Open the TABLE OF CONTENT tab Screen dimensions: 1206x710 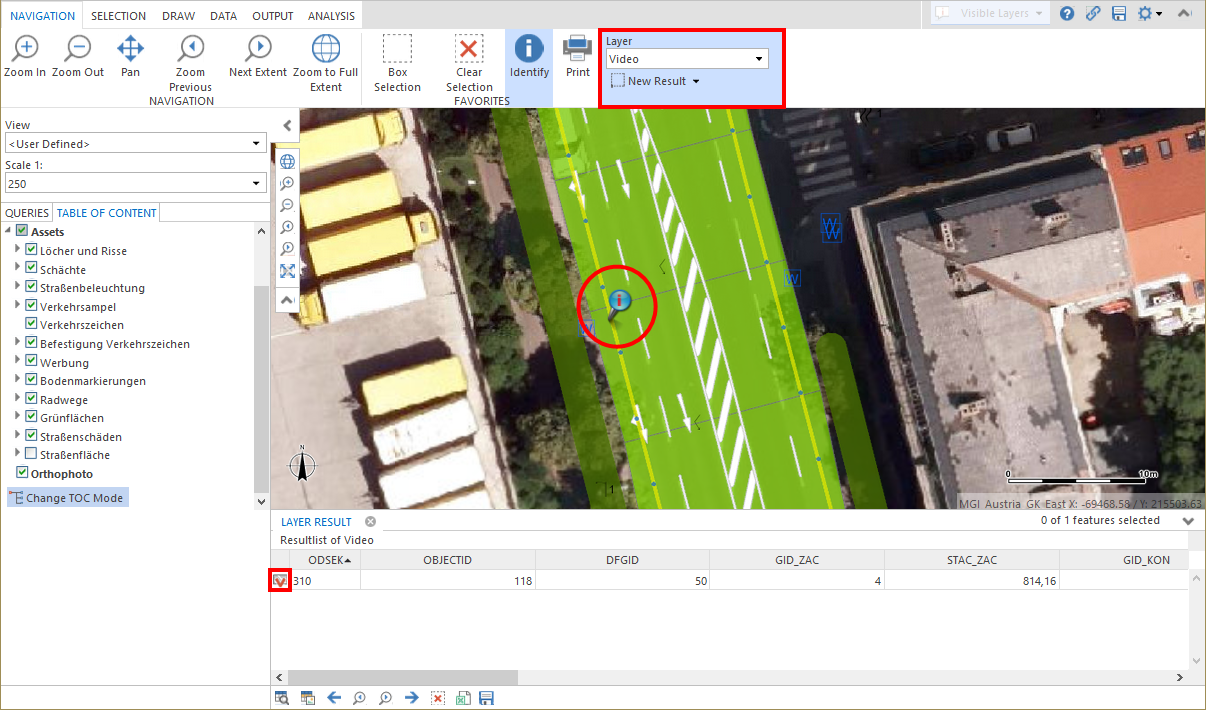coord(106,212)
